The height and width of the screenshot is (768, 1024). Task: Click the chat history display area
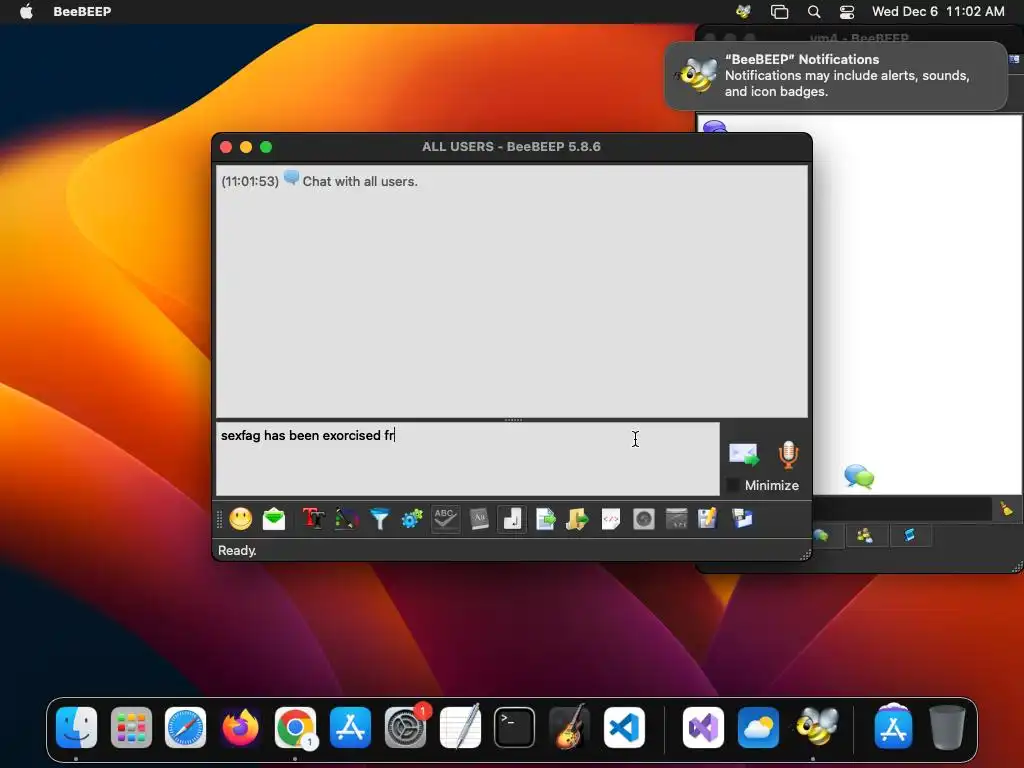[512, 291]
